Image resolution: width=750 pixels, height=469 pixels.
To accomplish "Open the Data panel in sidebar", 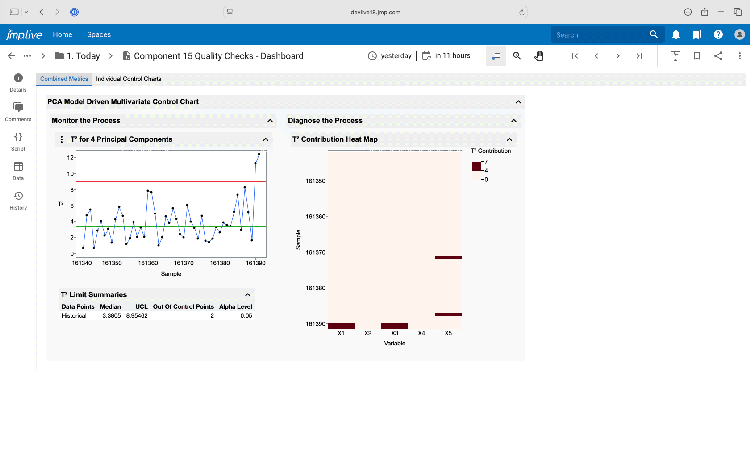I will pyautogui.click(x=18, y=168).
